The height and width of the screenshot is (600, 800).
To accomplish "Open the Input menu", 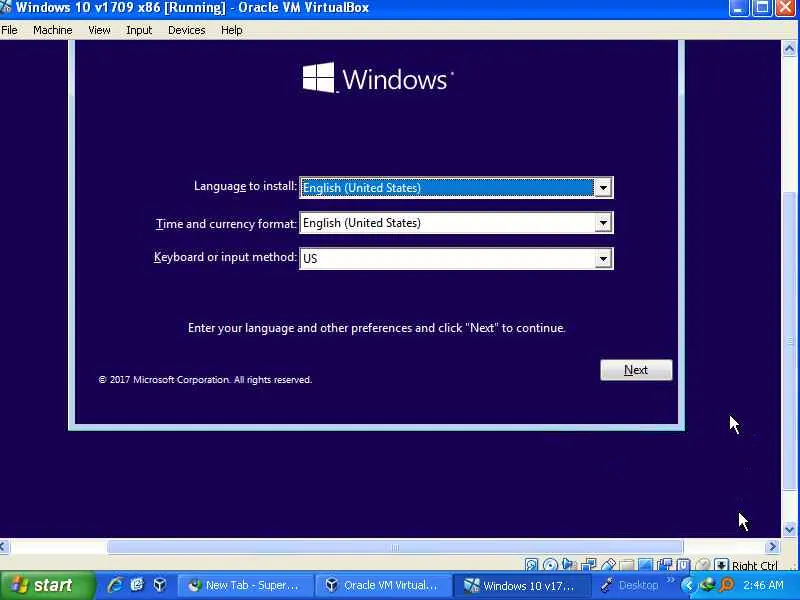I will point(139,30).
